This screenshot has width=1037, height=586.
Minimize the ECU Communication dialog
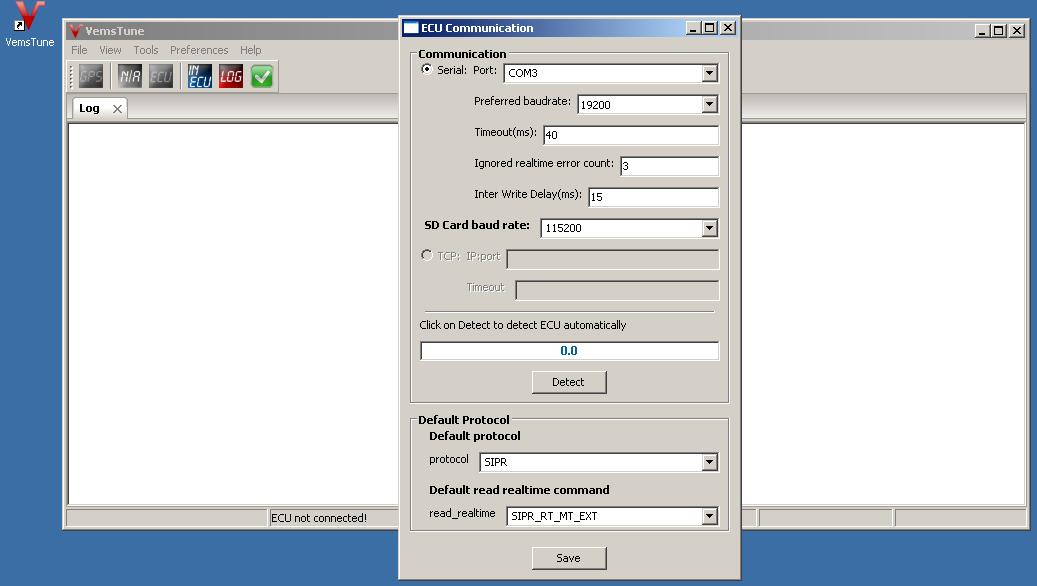tap(692, 28)
